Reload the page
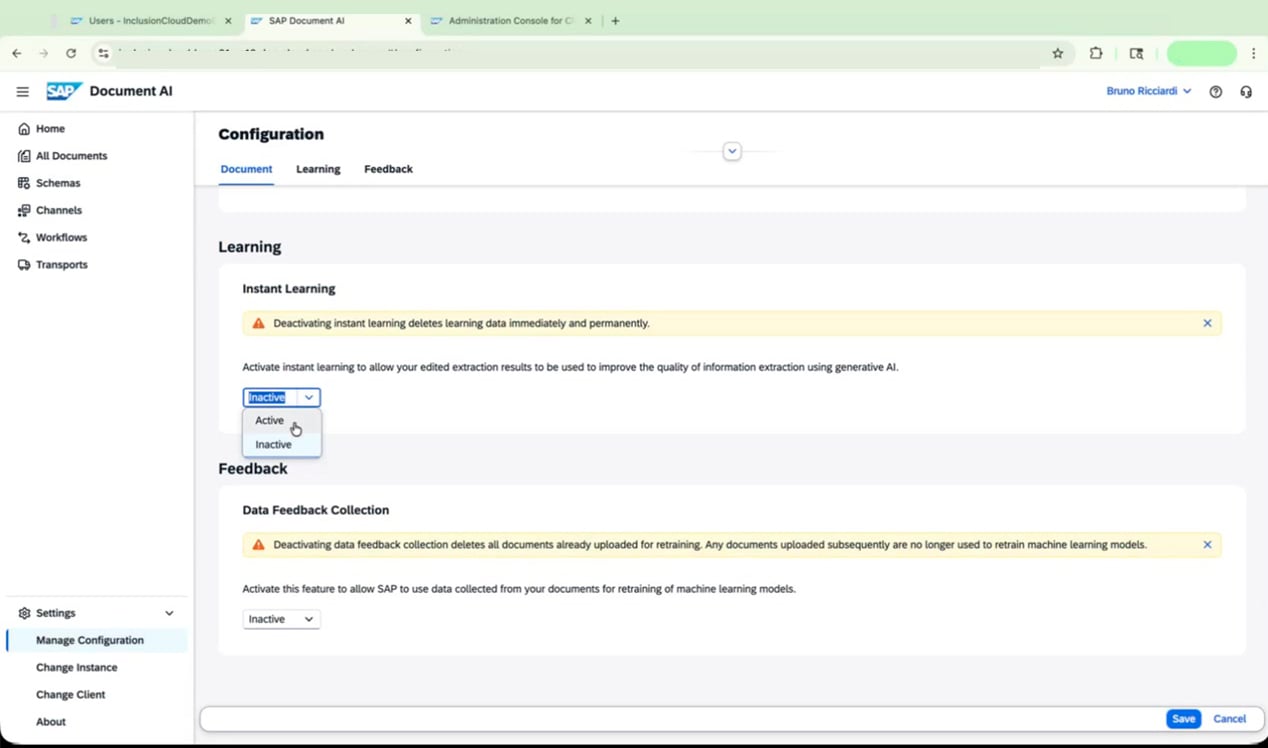 pyautogui.click(x=71, y=53)
